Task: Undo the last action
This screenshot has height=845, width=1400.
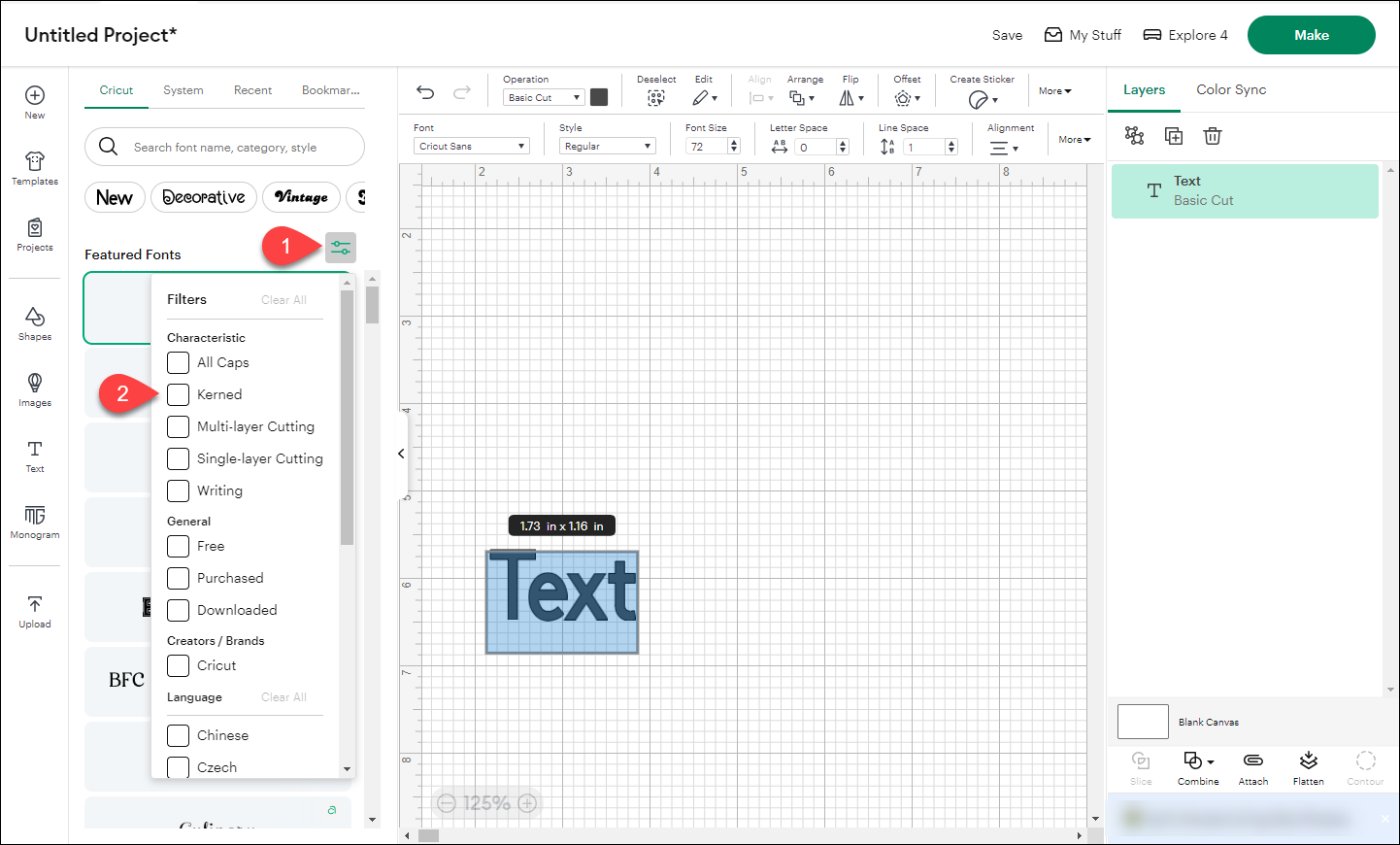Action: [x=424, y=91]
